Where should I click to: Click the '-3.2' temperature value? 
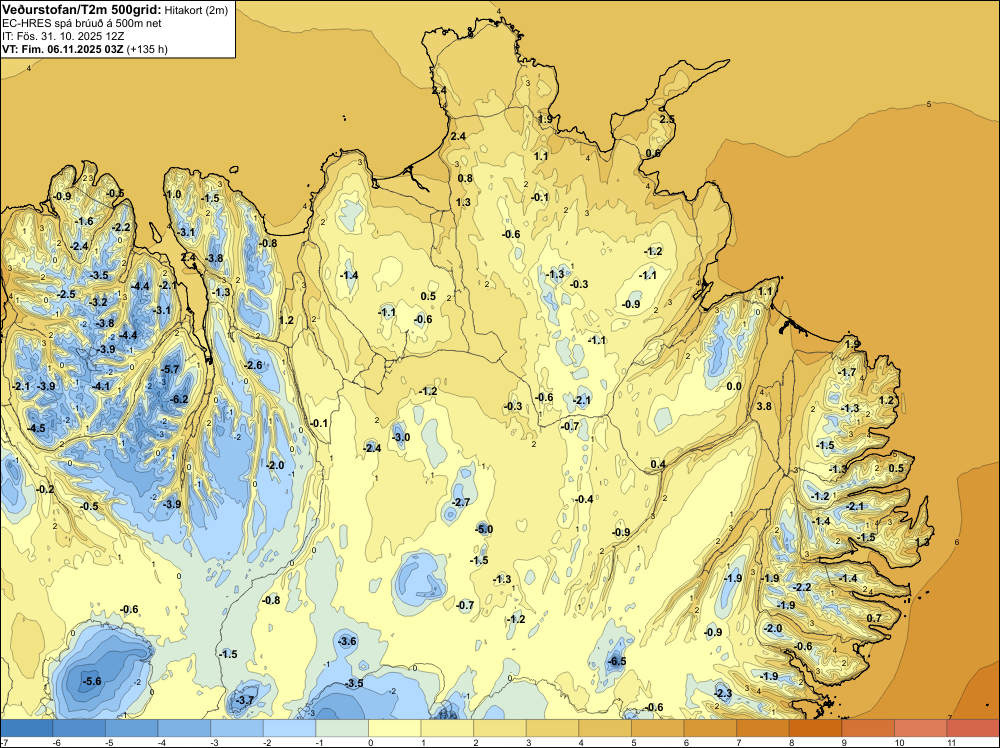pos(98,302)
